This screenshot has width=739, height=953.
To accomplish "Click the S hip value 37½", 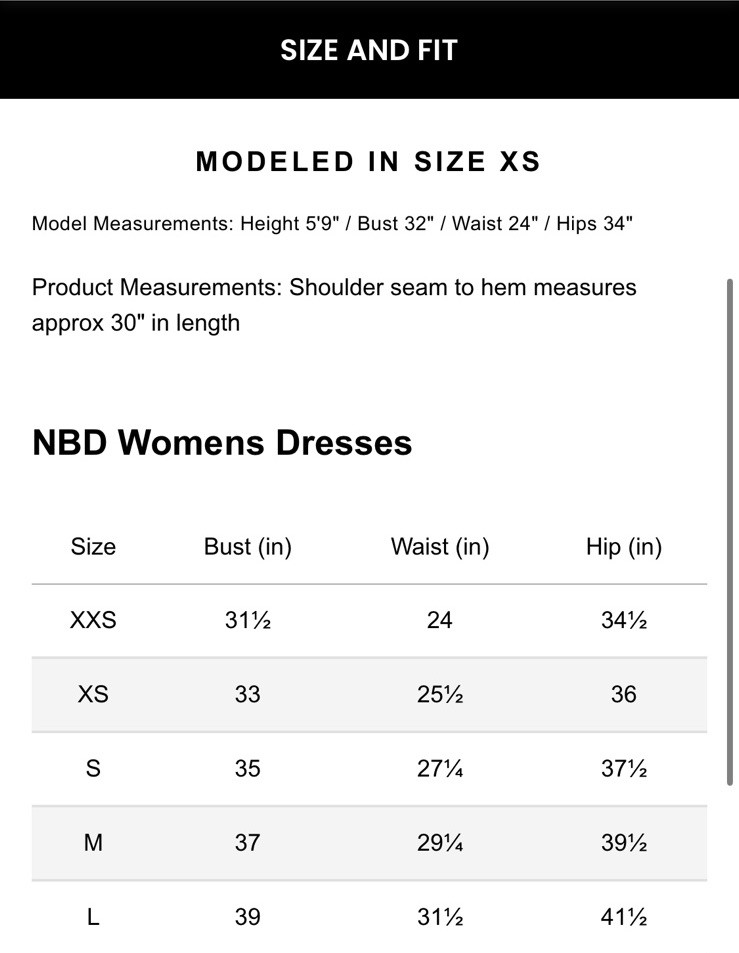I will click(624, 768).
